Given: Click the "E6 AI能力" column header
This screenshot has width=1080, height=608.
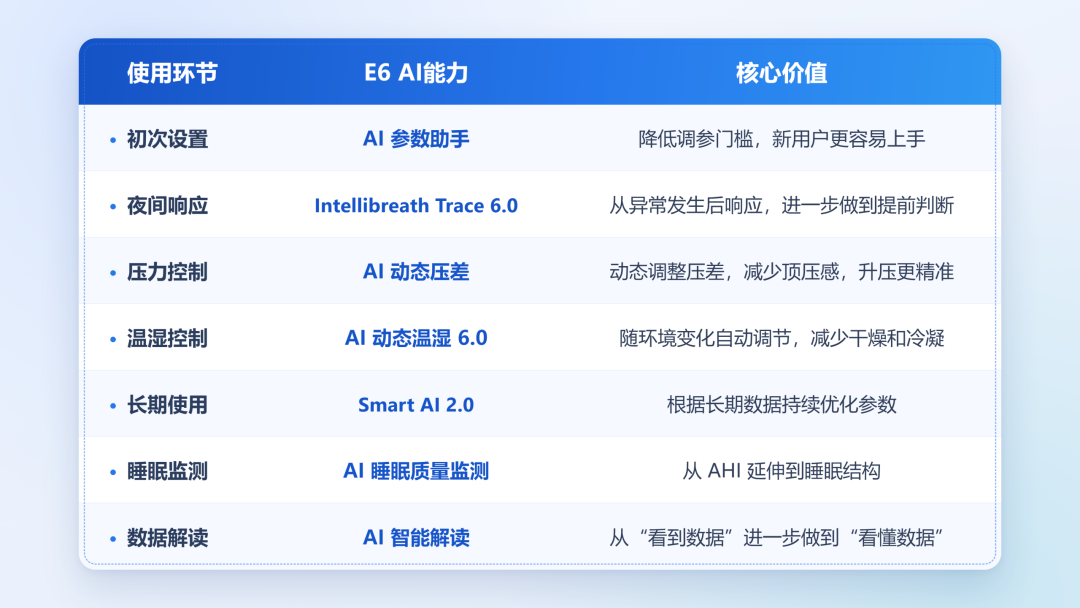Looking at the screenshot, I should (x=416, y=73).
